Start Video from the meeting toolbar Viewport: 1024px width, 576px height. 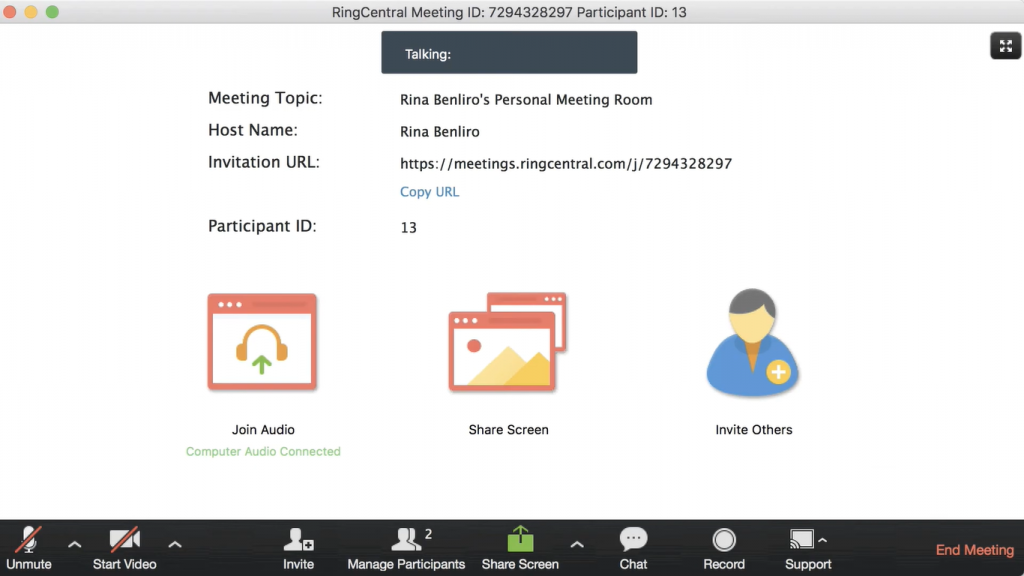point(124,549)
